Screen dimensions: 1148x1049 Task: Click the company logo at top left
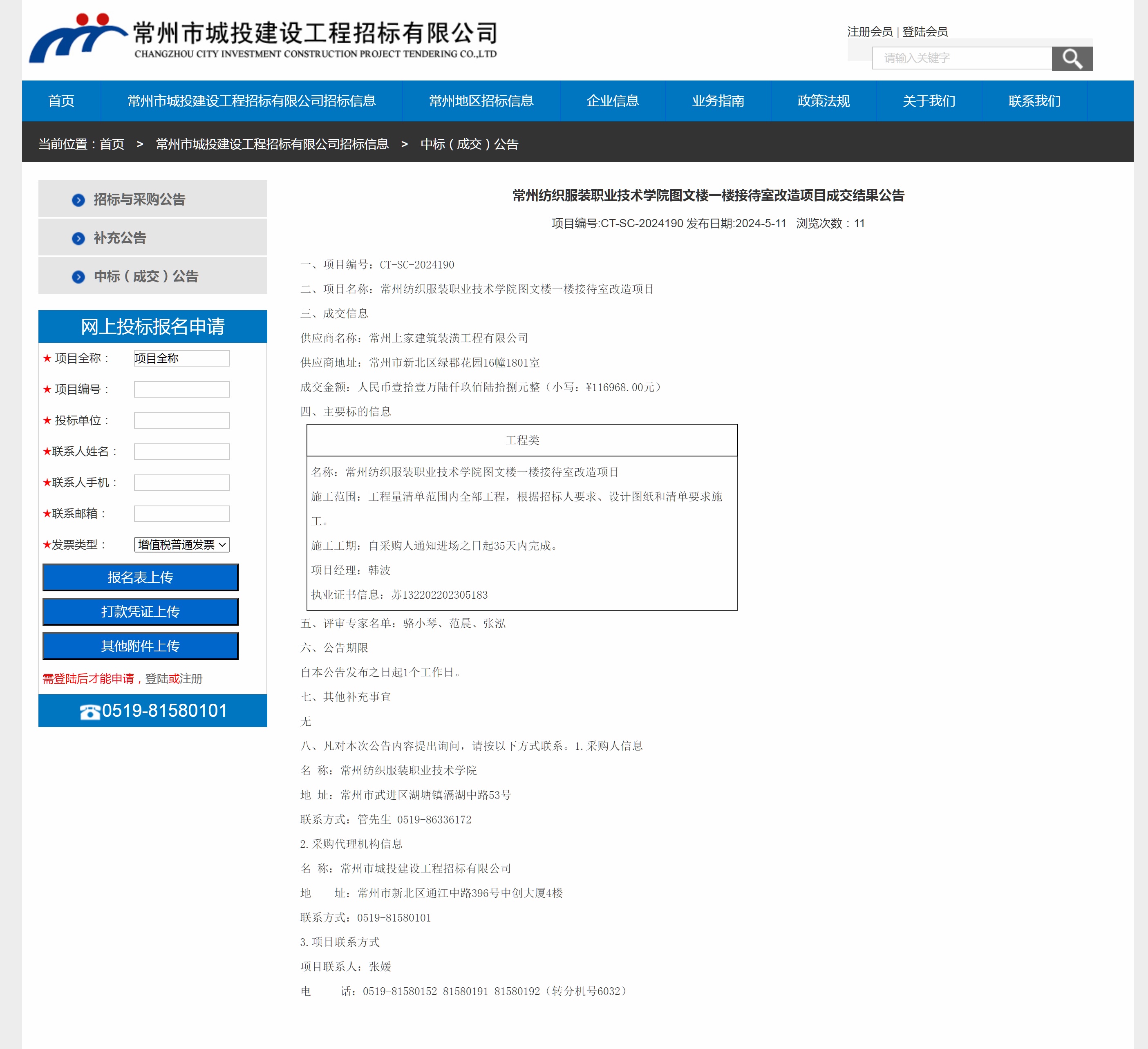click(77, 38)
